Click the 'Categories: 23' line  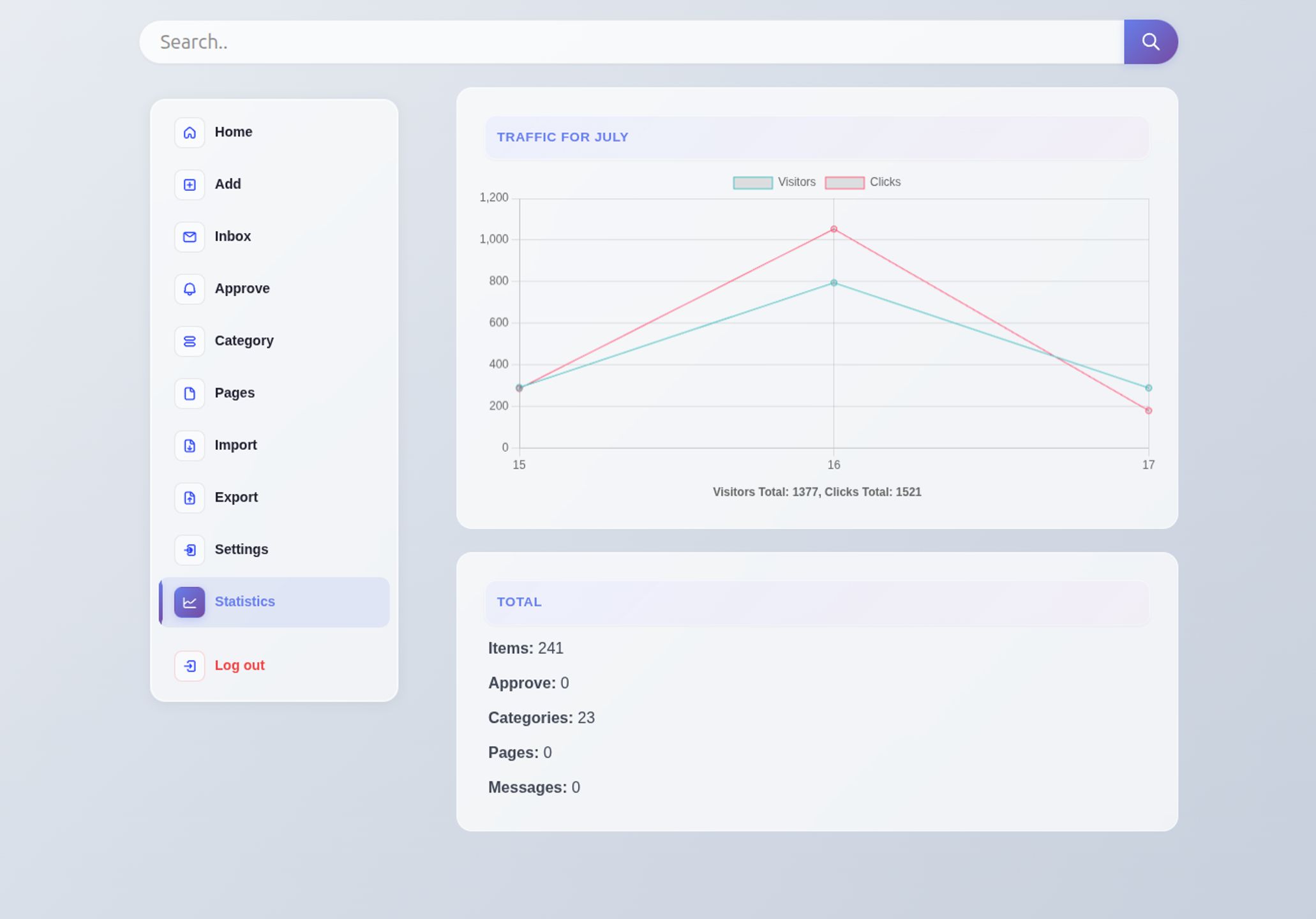pyautogui.click(x=541, y=719)
